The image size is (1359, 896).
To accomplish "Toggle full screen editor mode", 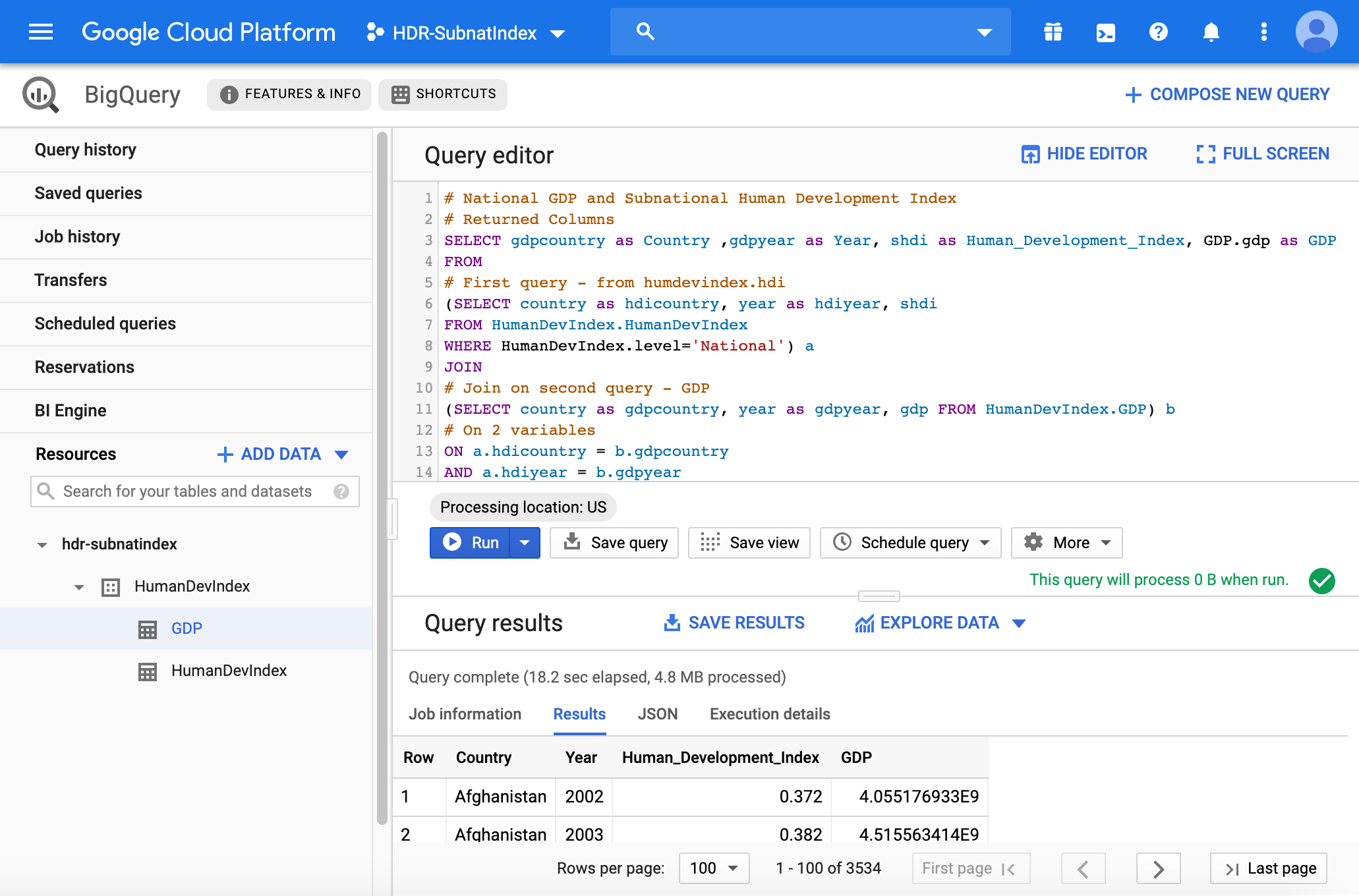I will 1263,154.
